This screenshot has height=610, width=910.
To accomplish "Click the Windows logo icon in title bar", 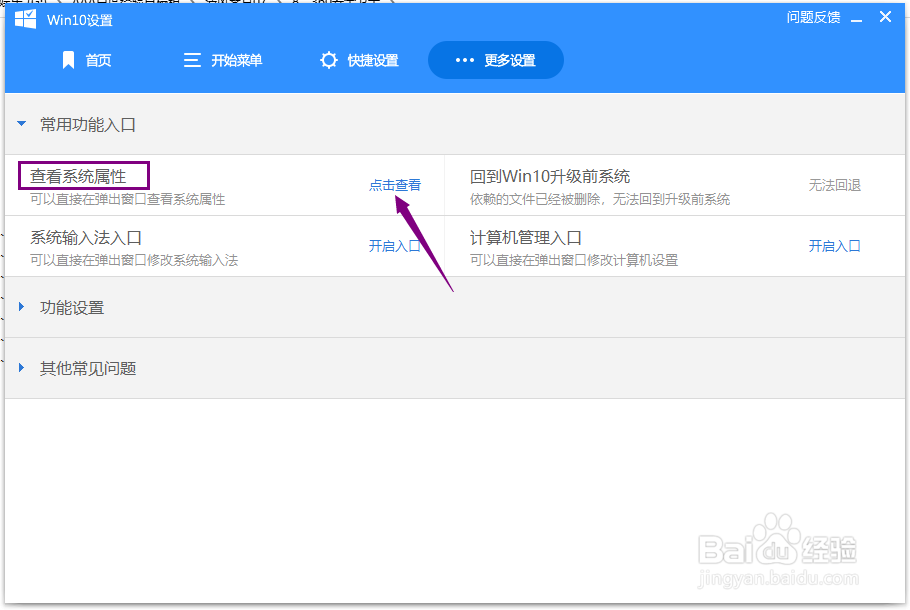I will (26, 19).
